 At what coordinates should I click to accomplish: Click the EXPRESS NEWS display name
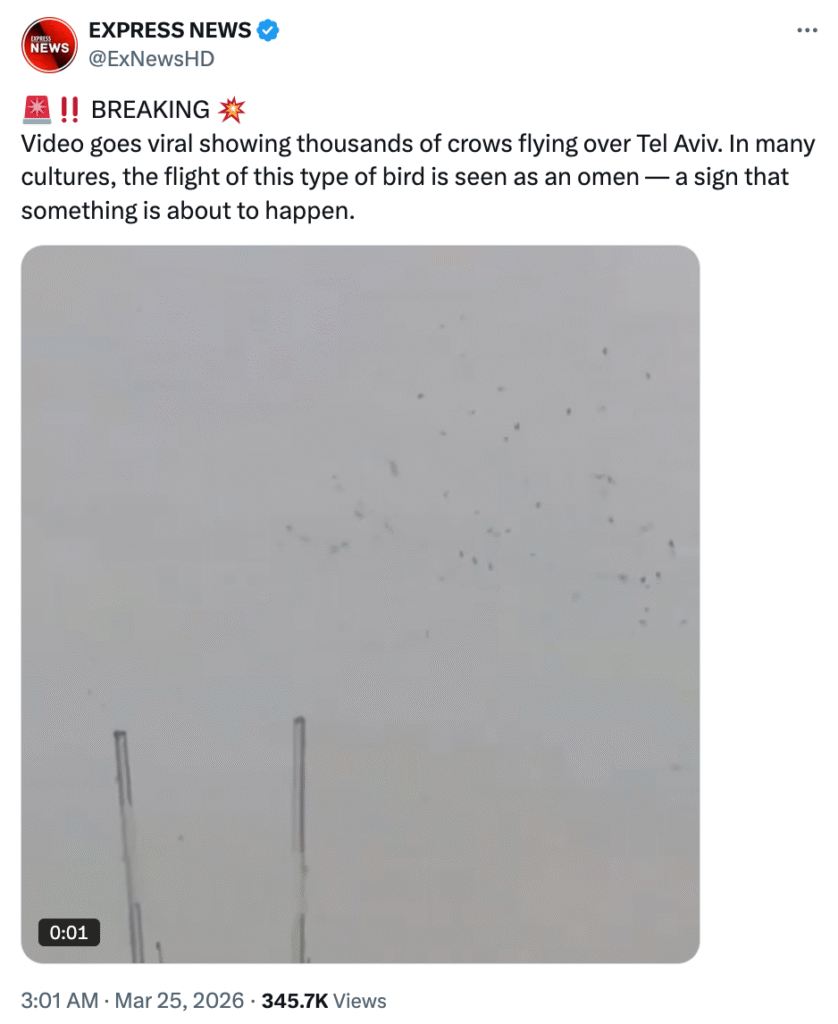(170, 30)
